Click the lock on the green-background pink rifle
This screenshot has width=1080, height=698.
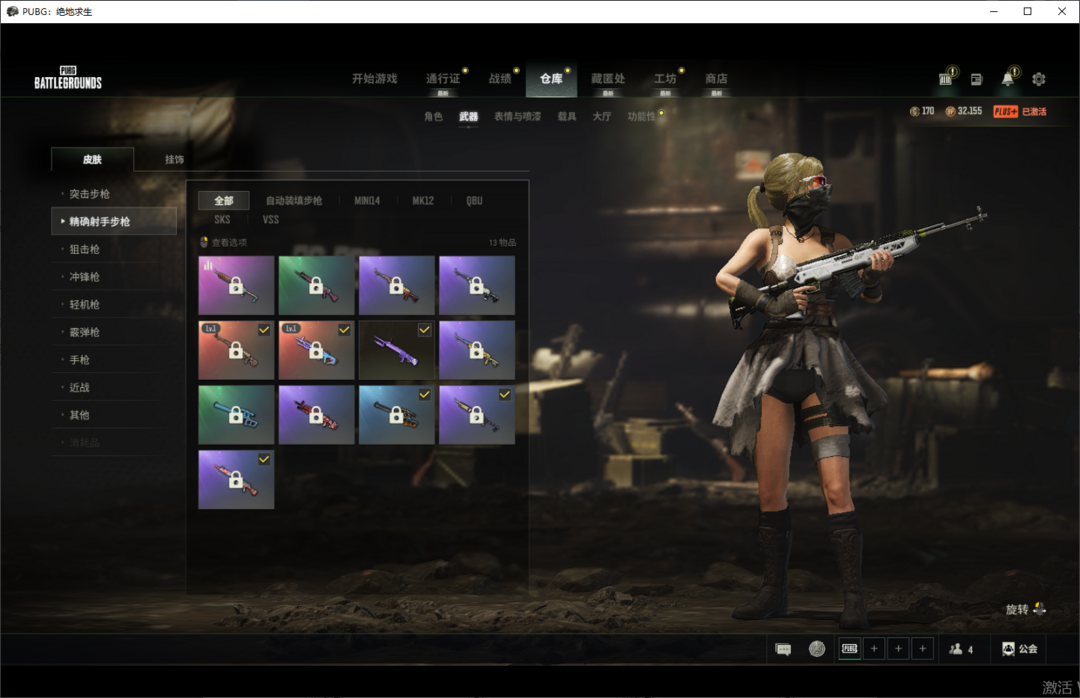[x=316, y=285]
